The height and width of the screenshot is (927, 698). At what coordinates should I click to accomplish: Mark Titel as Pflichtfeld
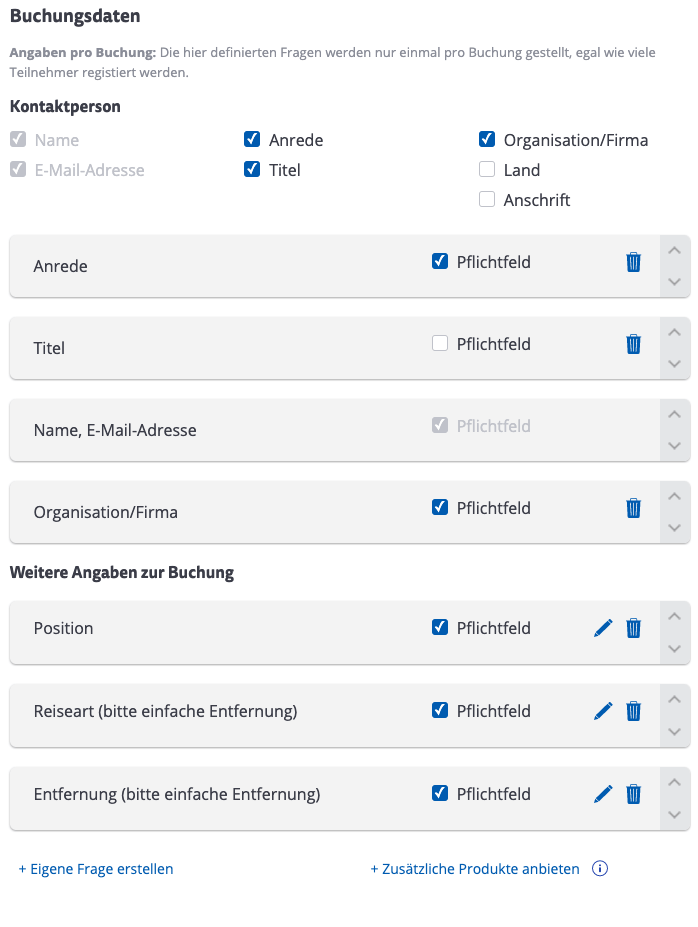click(x=440, y=343)
